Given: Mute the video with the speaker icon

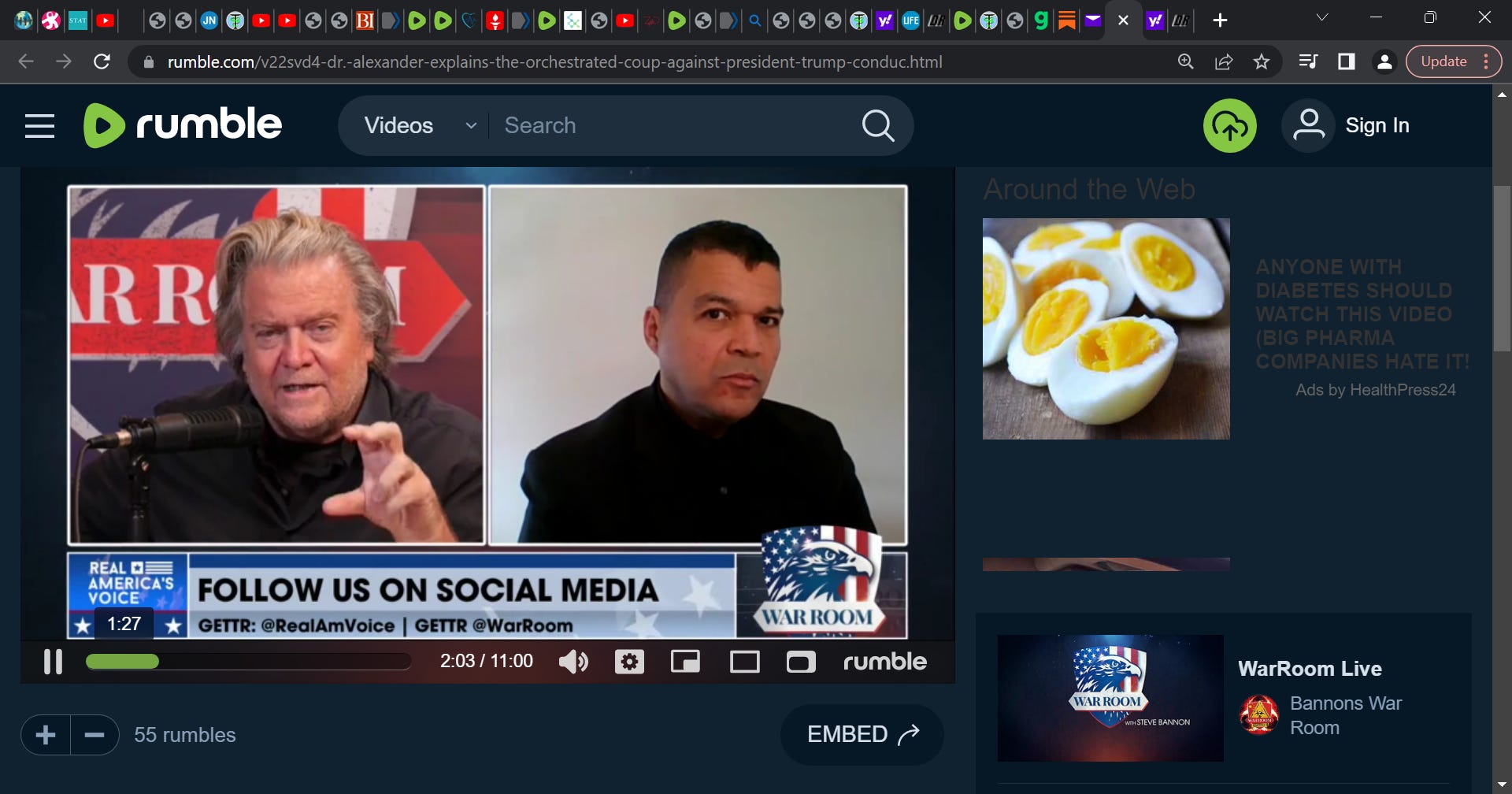Looking at the screenshot, I should 573,662.
